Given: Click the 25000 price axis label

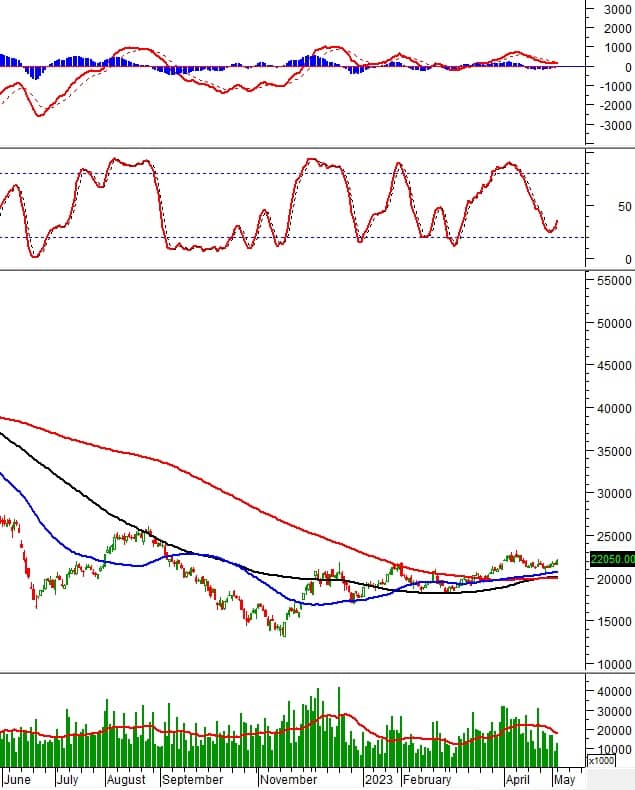Looking at the screenshot, I should point(614,537).
